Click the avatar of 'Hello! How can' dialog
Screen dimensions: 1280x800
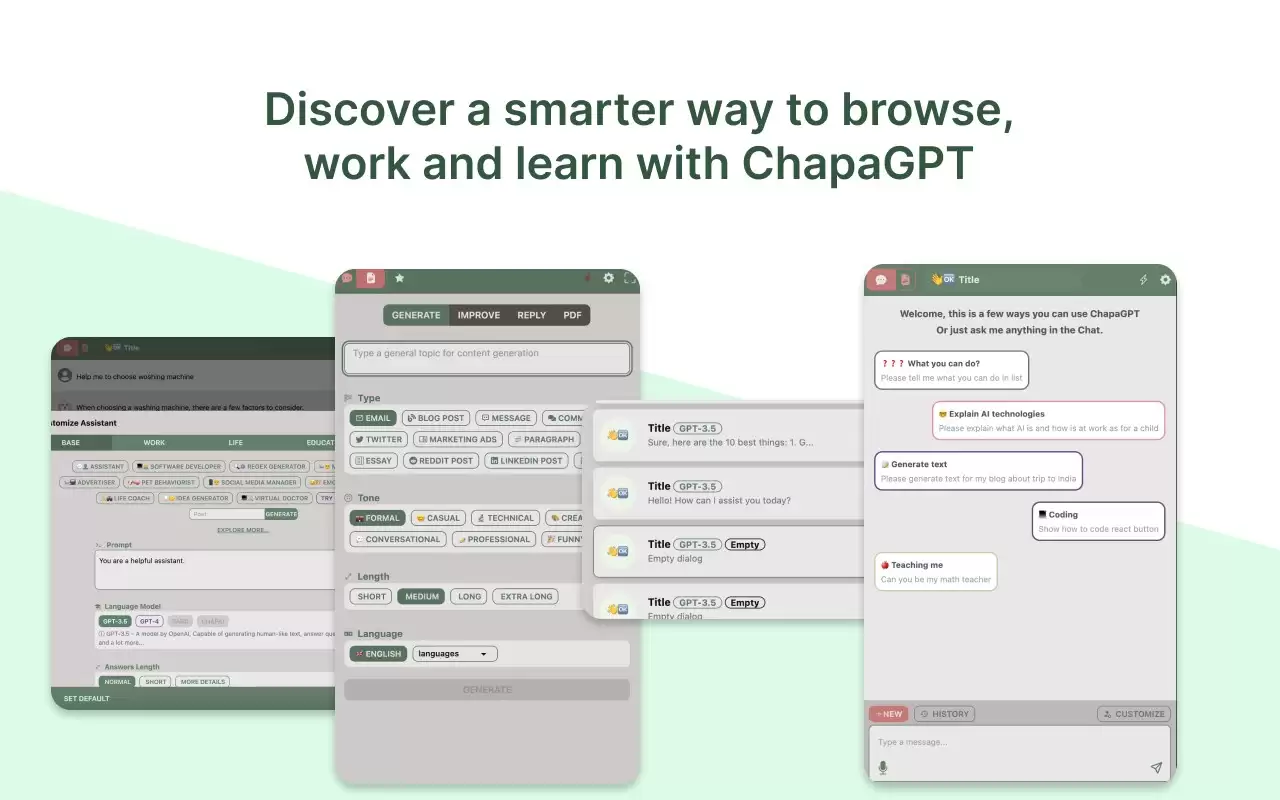617,493
